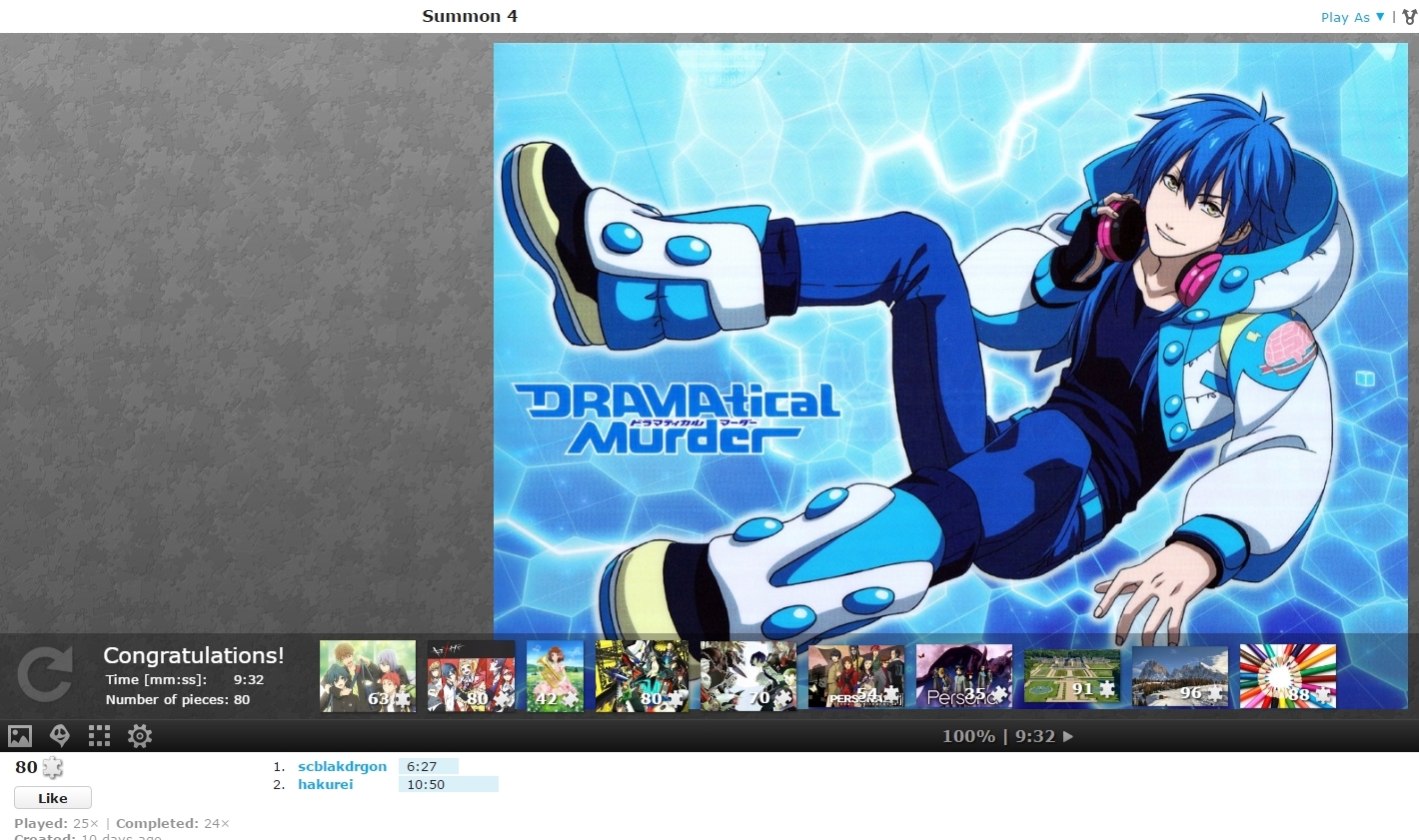The image size is (1419, 840).
Task: Click the "Number of pieces: 80" text
Action: coord(178,699)
